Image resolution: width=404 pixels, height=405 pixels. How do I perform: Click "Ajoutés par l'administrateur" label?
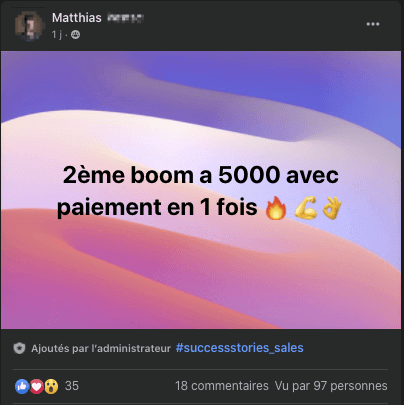(x=101, y=348)
